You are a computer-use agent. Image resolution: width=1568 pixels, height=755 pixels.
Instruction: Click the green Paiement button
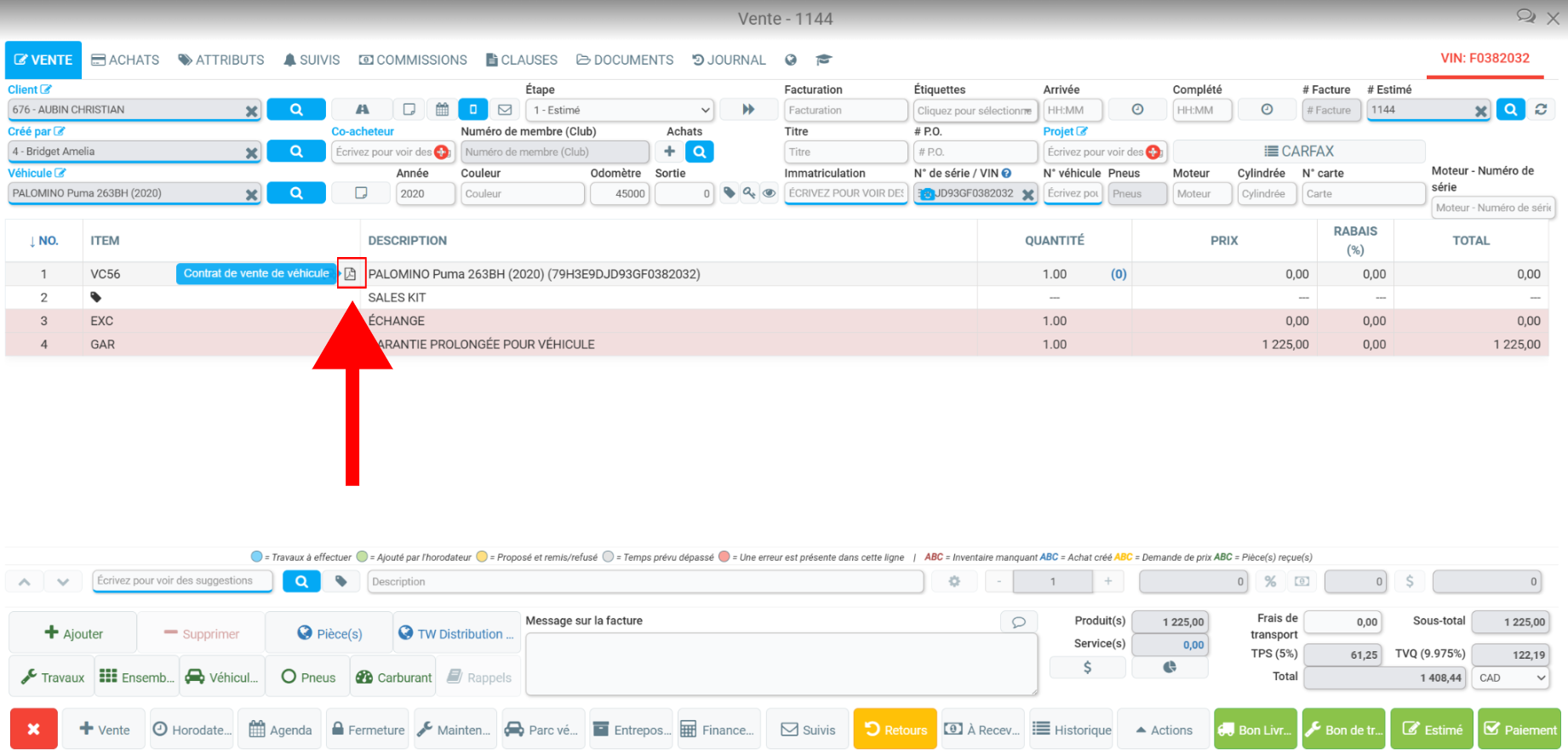1519,729
